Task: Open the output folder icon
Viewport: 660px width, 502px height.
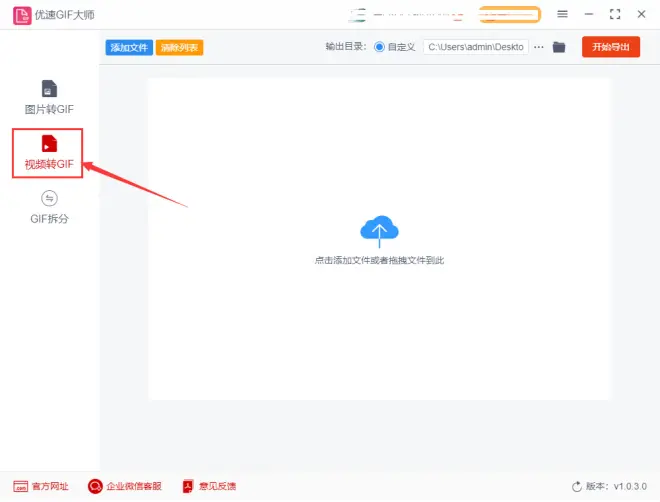Action: pyautogui.click(x=559, y=47)
